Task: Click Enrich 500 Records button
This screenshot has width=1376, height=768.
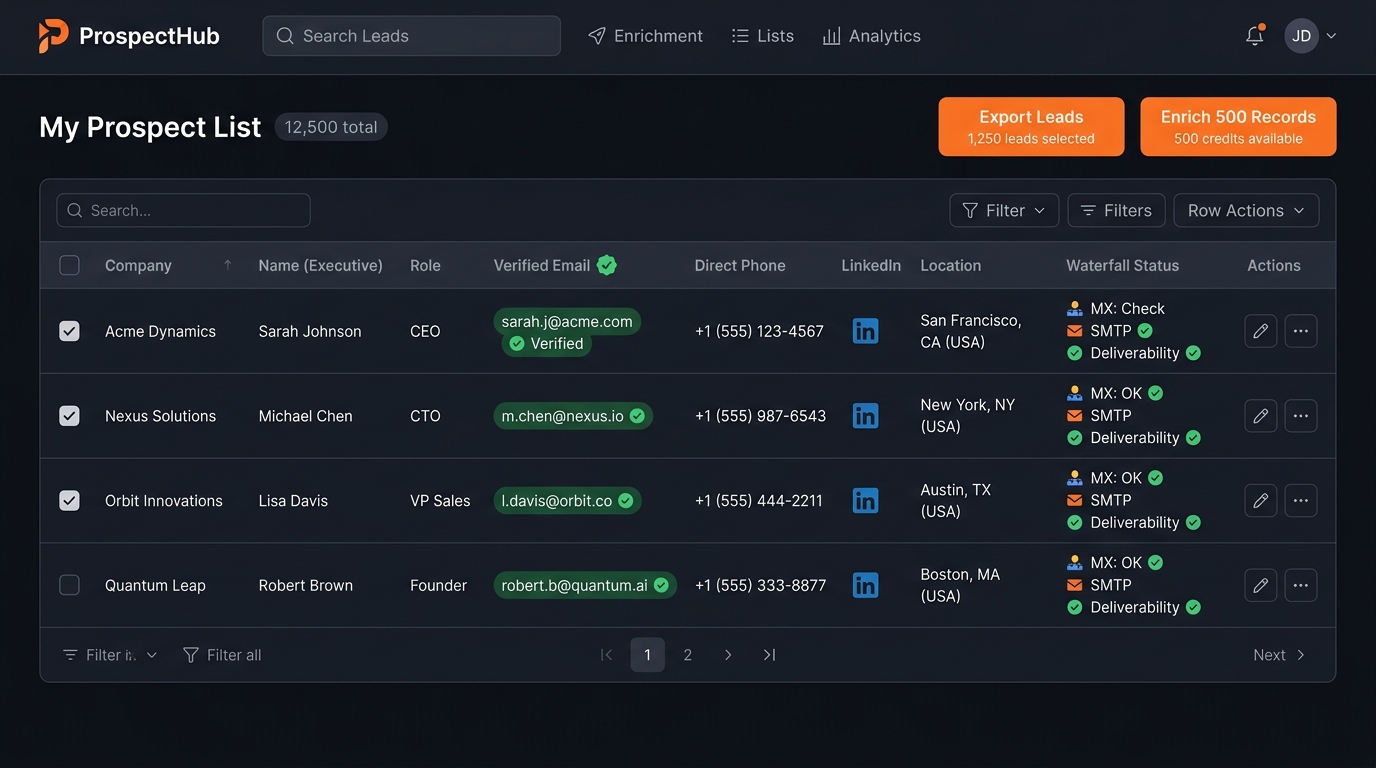Action: pyautogui.click(x=1238, y=126)
